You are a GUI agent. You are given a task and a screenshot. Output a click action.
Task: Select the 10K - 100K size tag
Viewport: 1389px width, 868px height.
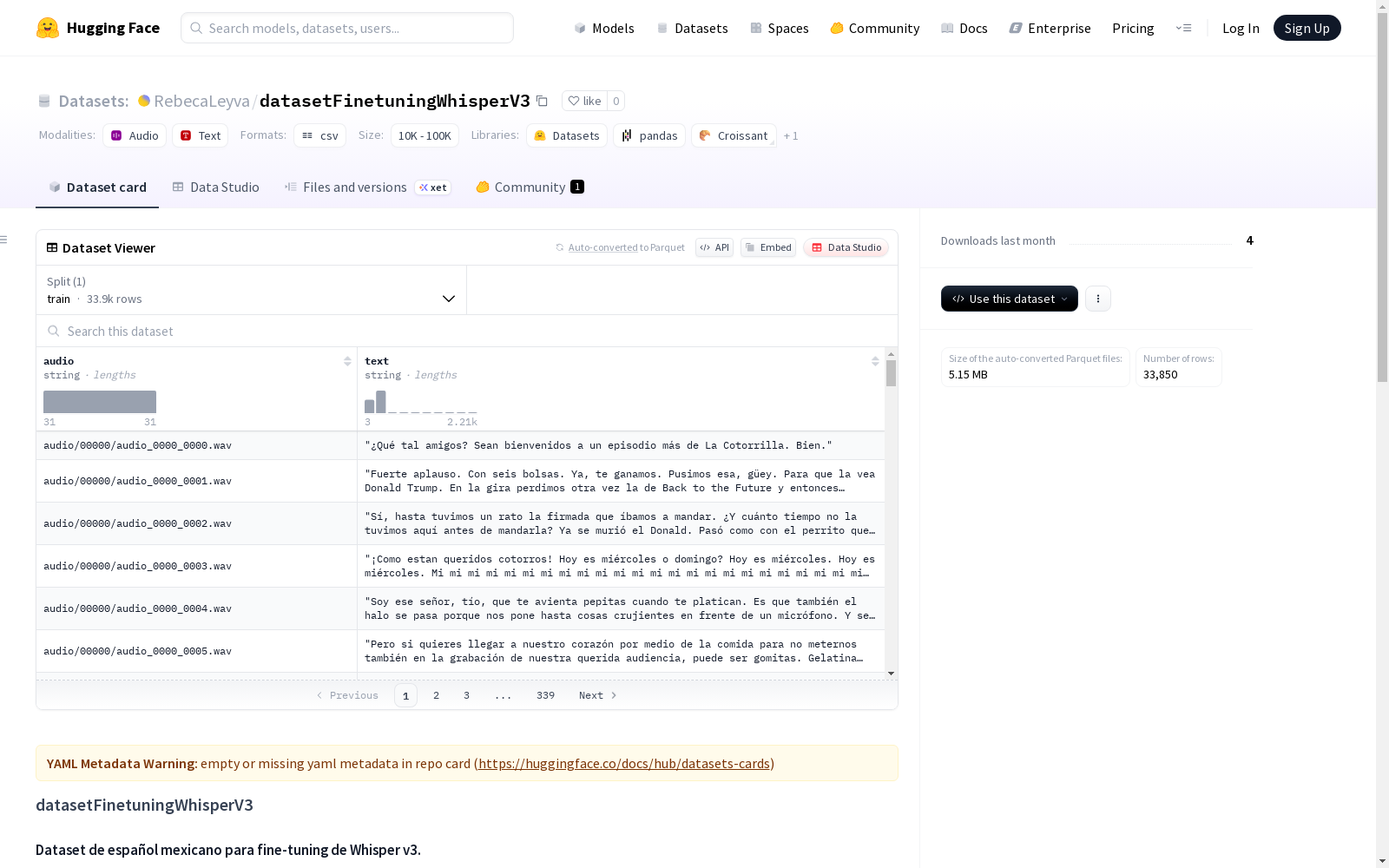tap(425, 135)
